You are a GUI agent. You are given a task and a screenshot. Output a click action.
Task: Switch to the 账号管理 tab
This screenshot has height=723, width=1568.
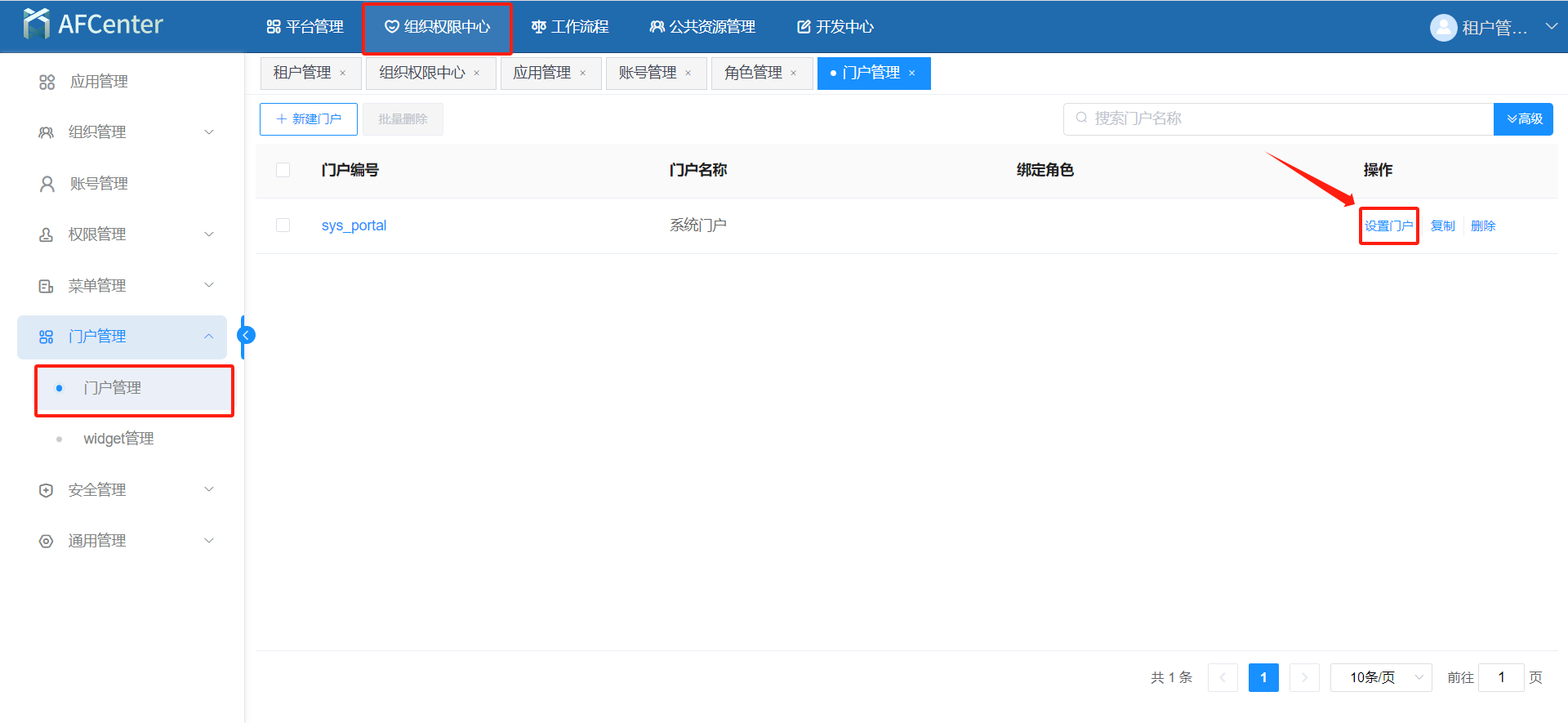[x=648, y=73]
